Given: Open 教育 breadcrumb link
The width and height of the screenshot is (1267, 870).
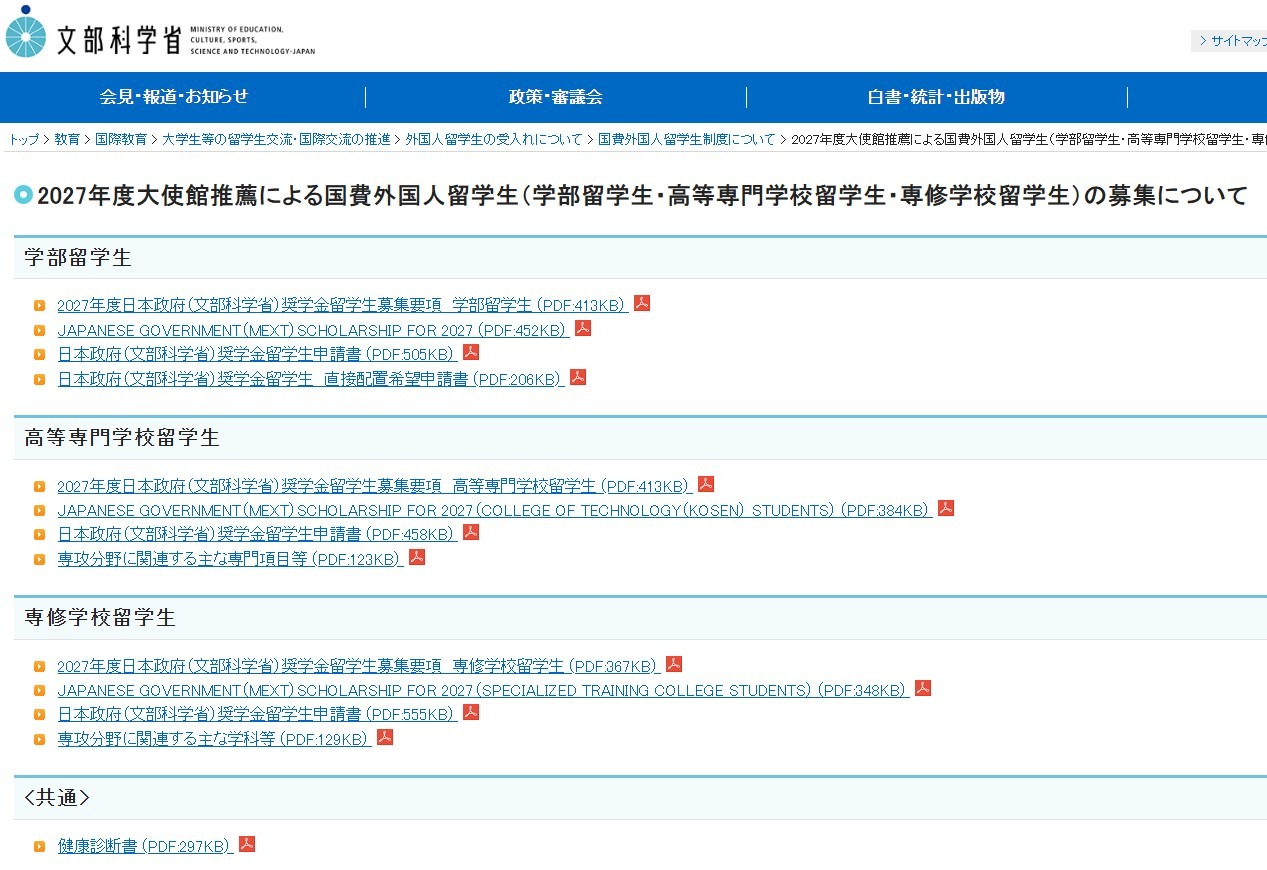Looking at the screenshot, I should pyautogui.click(x=67, y=140).
